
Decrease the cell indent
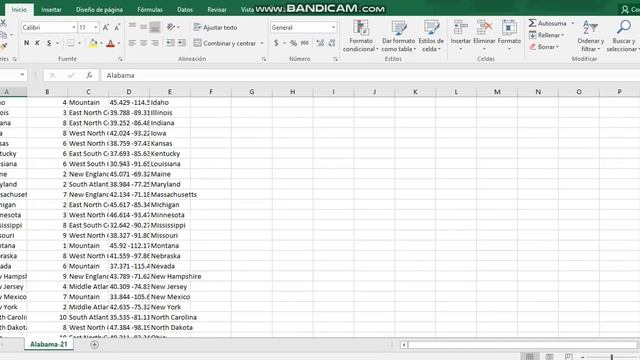coord(170,43)
